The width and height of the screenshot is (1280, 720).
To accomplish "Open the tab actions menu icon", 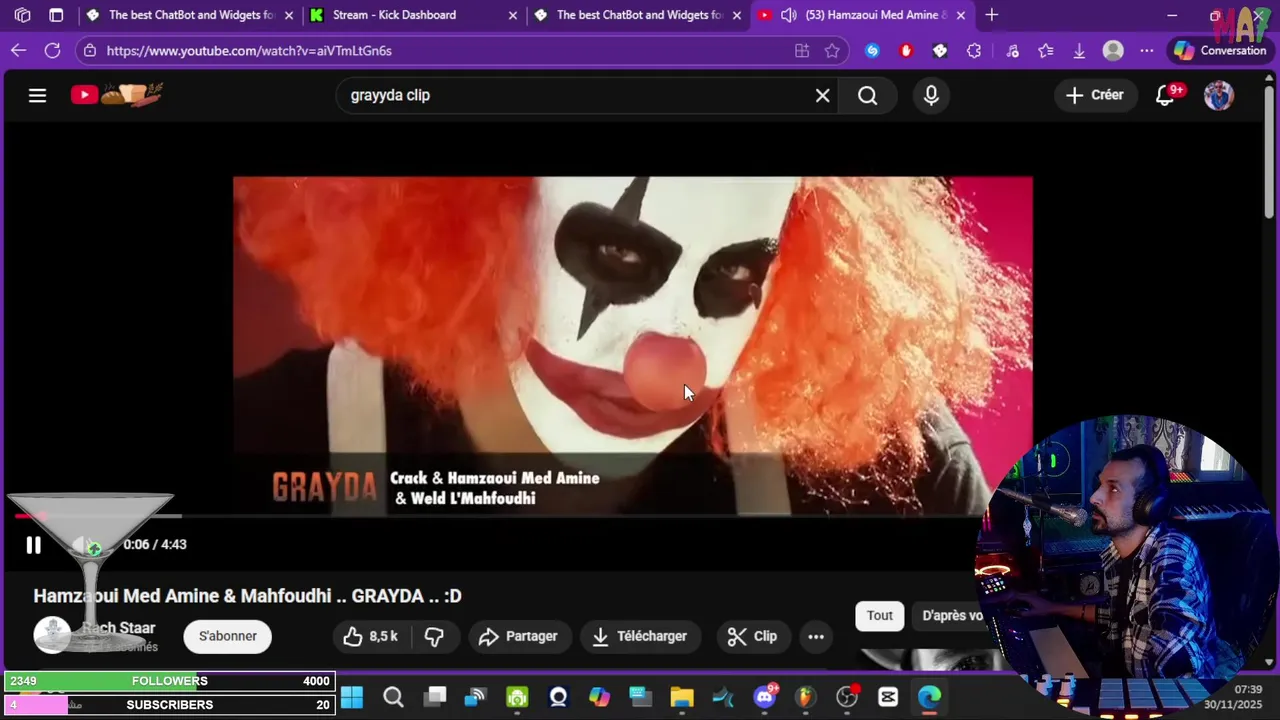I will [56, 15].
